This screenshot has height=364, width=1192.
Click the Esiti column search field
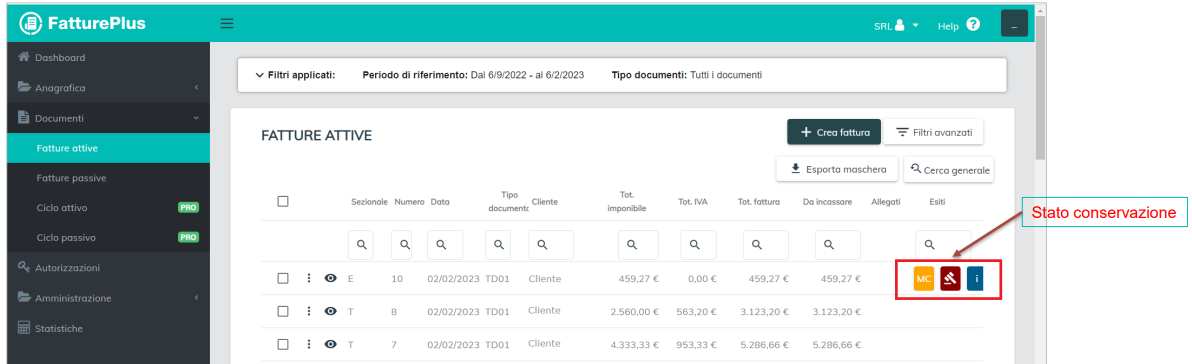tap(943, 245)
